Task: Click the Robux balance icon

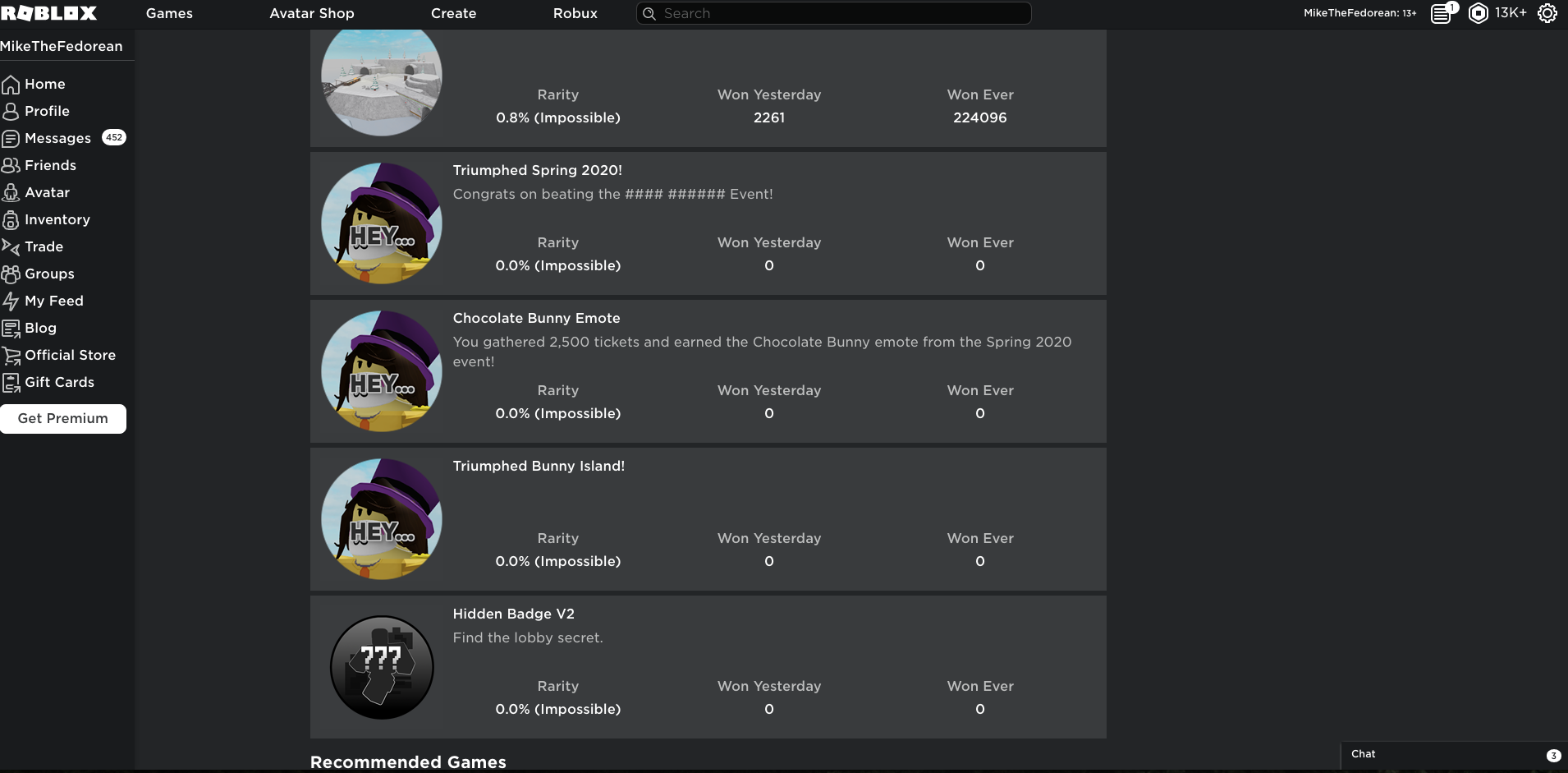Action: point(1478,13)
